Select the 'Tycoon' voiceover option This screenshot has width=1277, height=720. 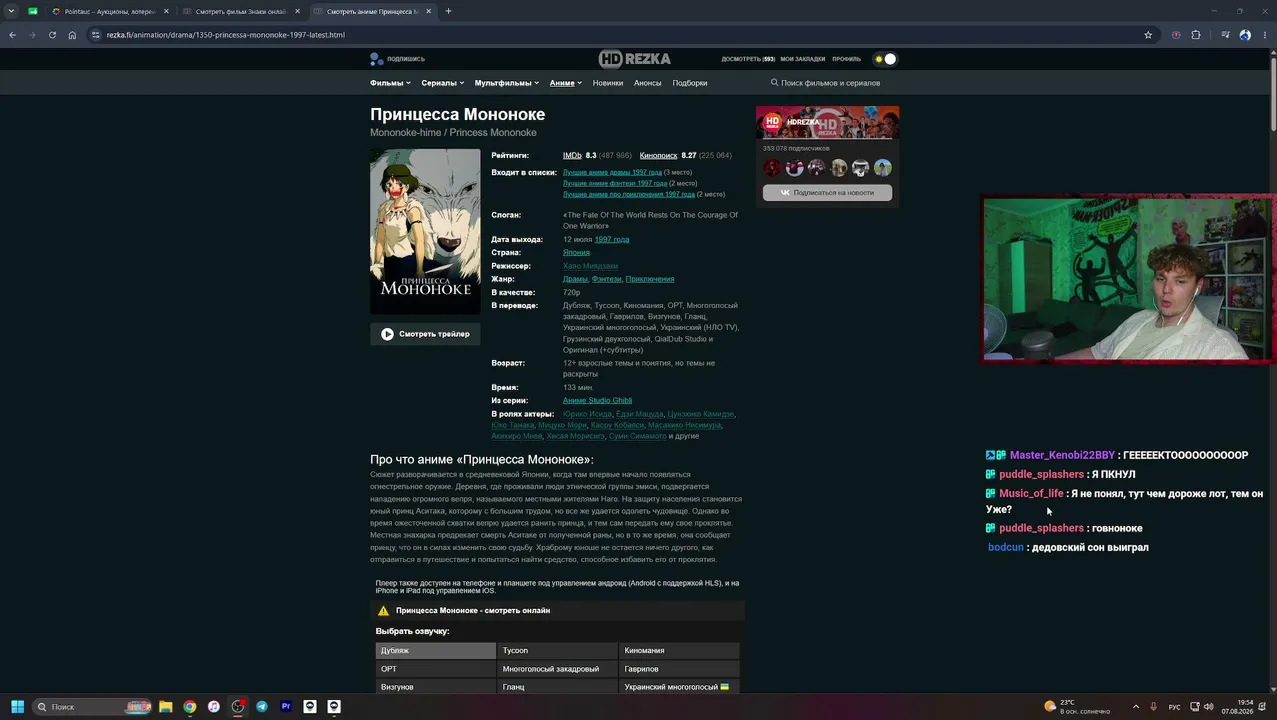557,650
